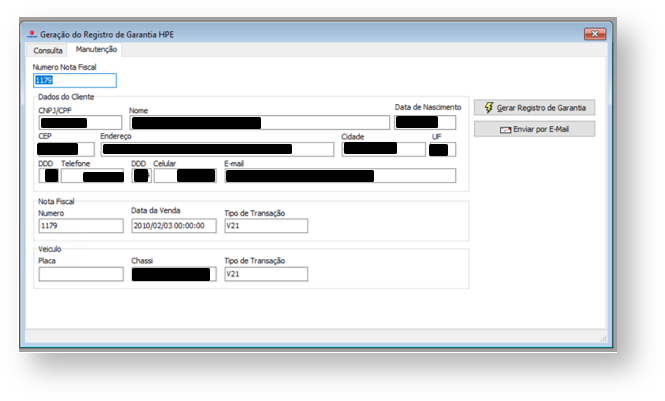
Task: Select the Data da Venda field
Action: tap(174, 226)
